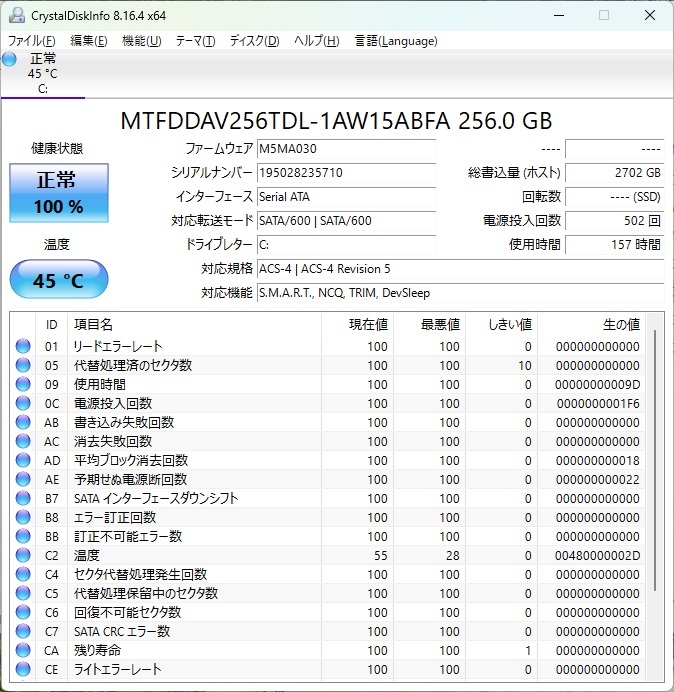Click the CrystalDiskInfo title bar app icon
Image resolution: width=674 pixels, height=692 pixels.
pyautogui.click(x=17, y=15)
